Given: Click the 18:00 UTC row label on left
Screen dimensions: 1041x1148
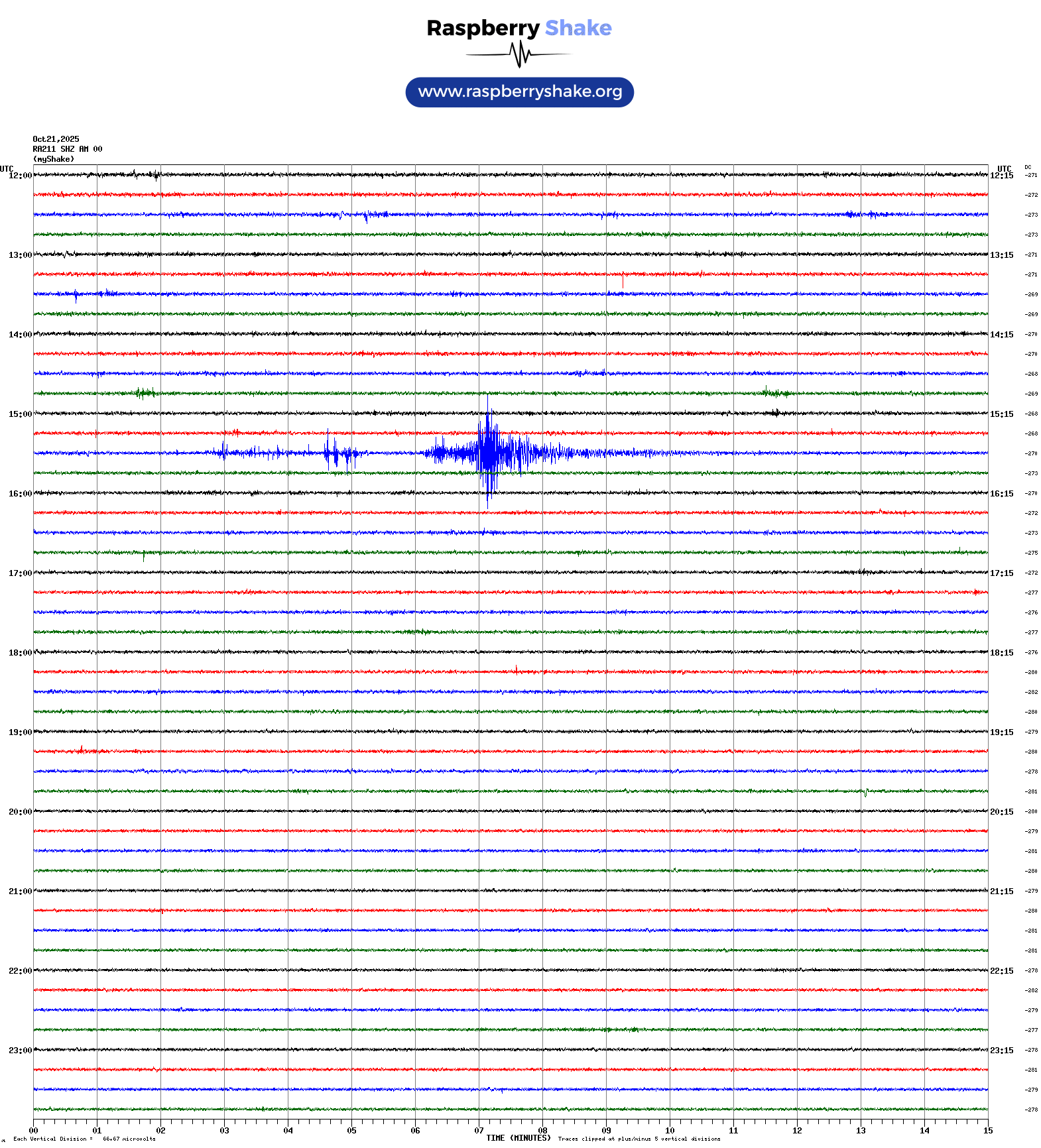Looking at the screenshot, I should pos(20,653).
